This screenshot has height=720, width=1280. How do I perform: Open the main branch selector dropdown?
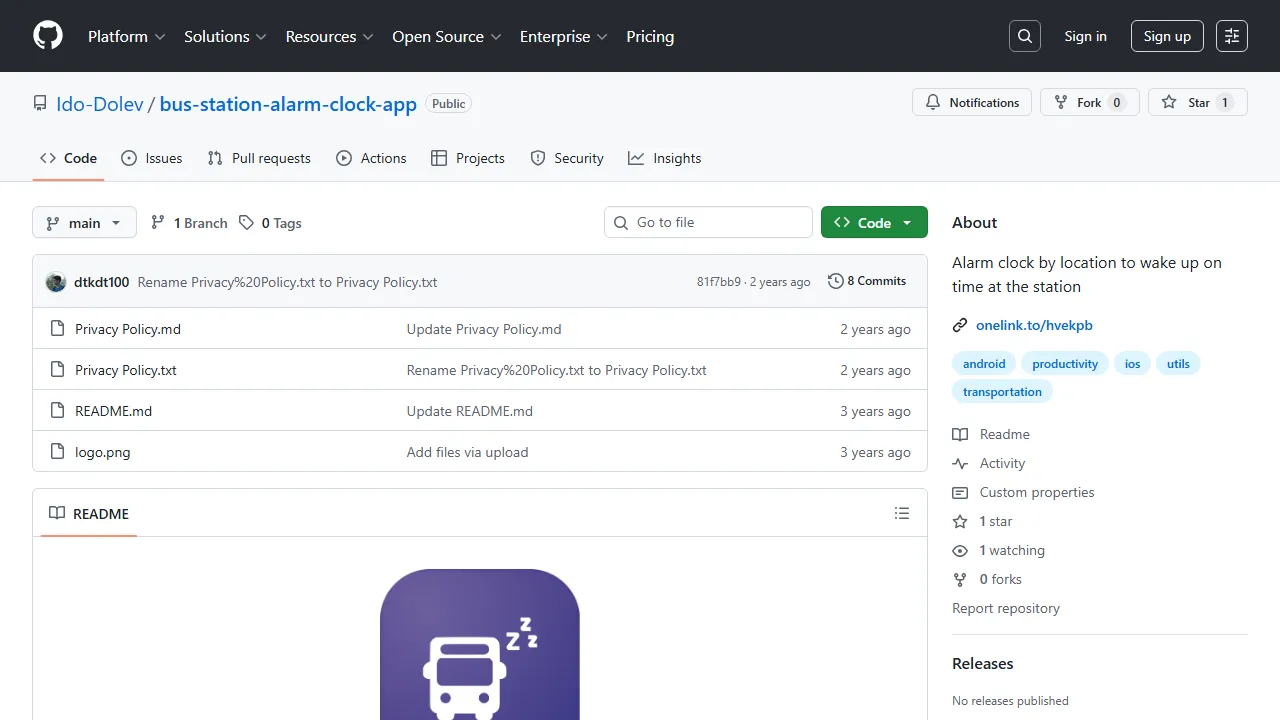tap(84, 222)
